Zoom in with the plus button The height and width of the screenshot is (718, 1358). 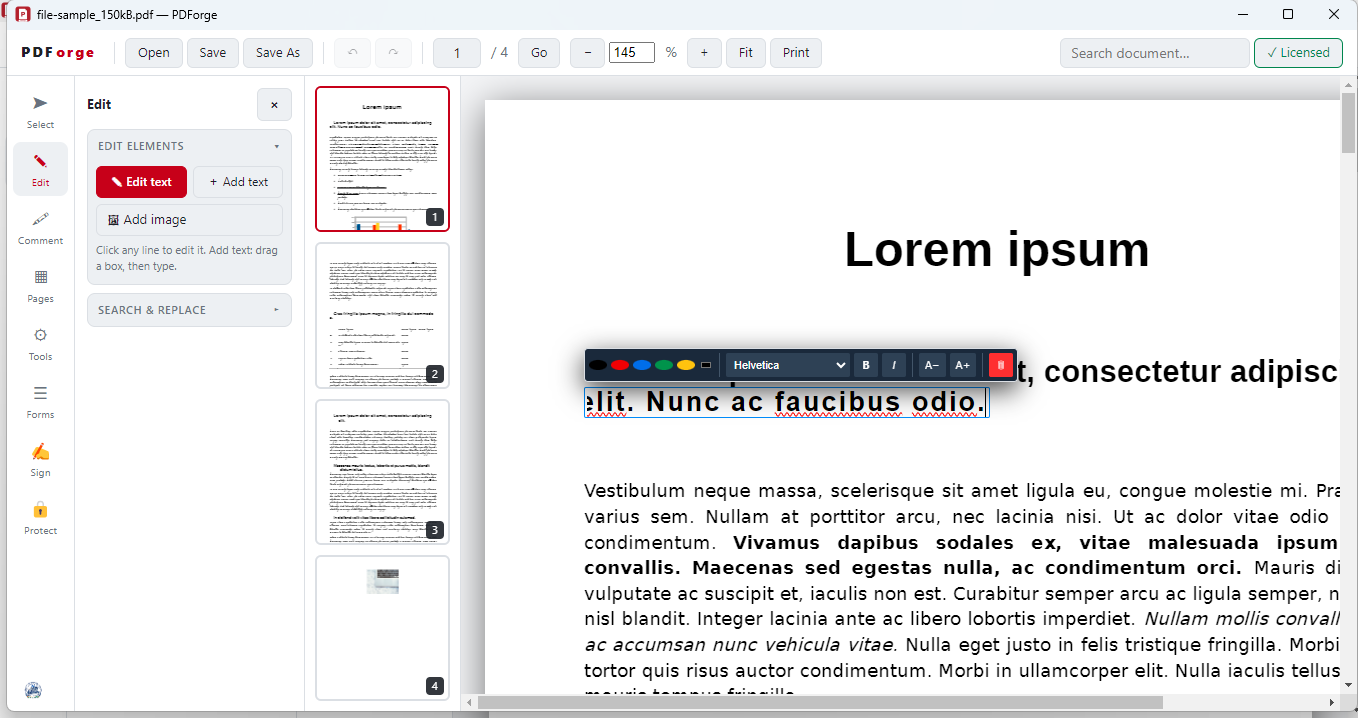(704, 53)
